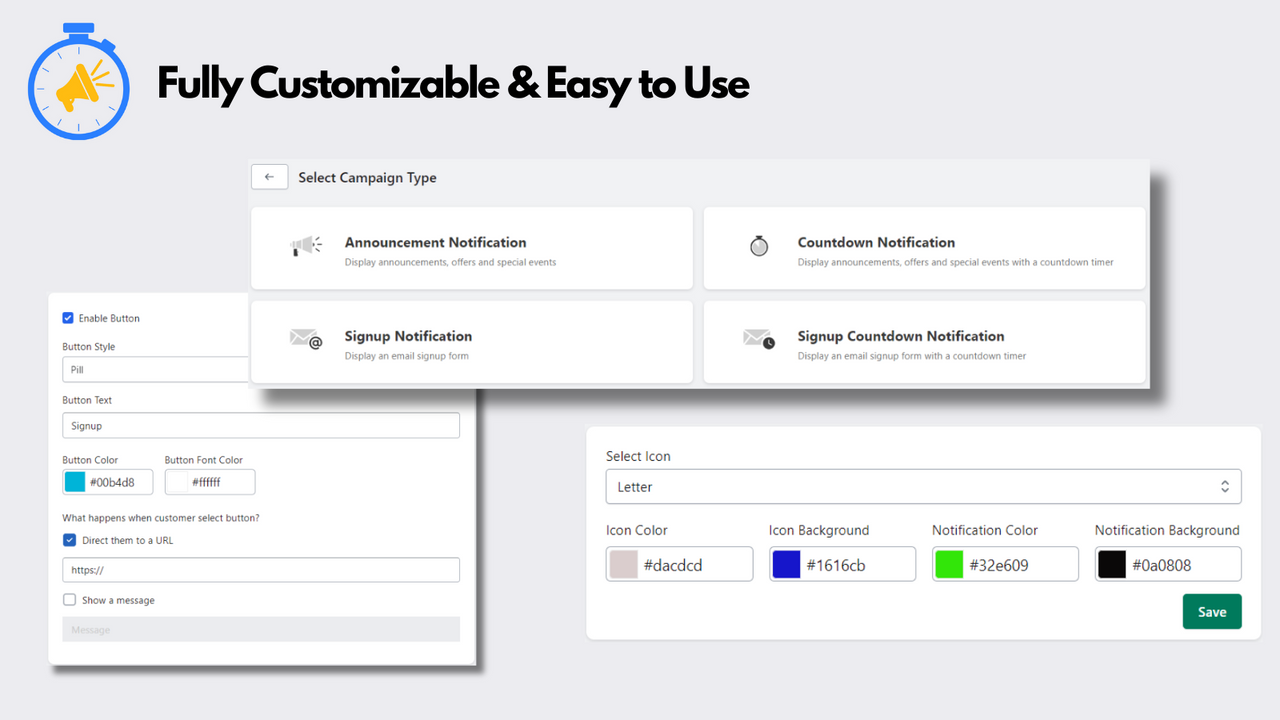The width and height of the screenshot is (1280, 720).
Task: Click the envelope-clock icon on Signup Countdown Notification
Action: coord(759,340)
